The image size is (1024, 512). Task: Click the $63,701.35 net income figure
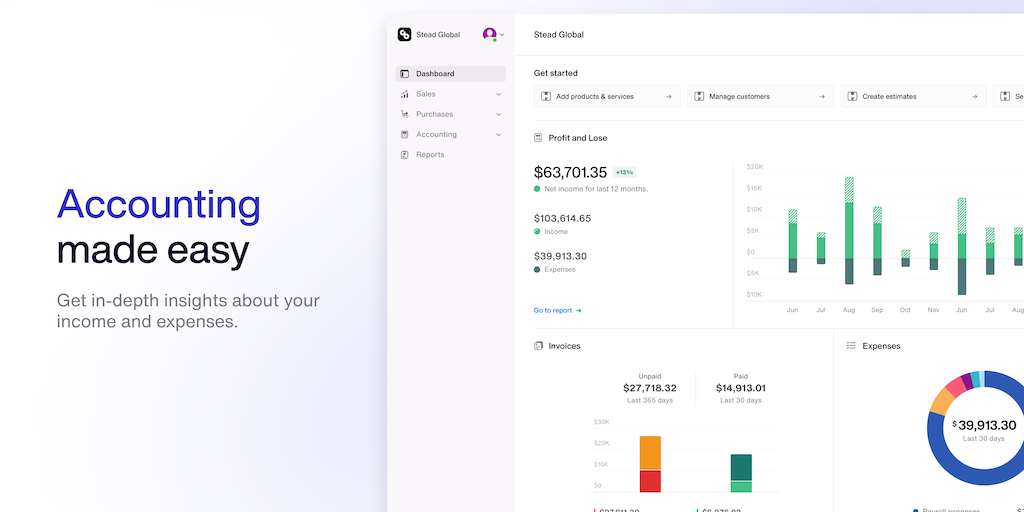[x=570, y=172]
